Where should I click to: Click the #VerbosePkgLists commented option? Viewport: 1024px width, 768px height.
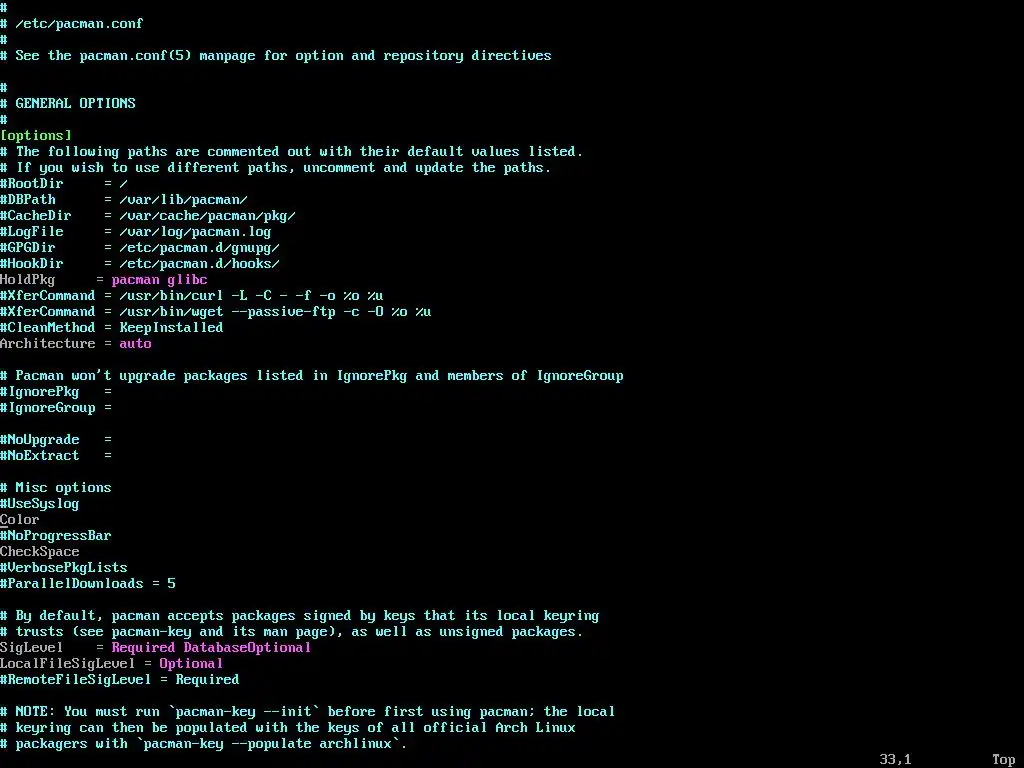point(64,568)
